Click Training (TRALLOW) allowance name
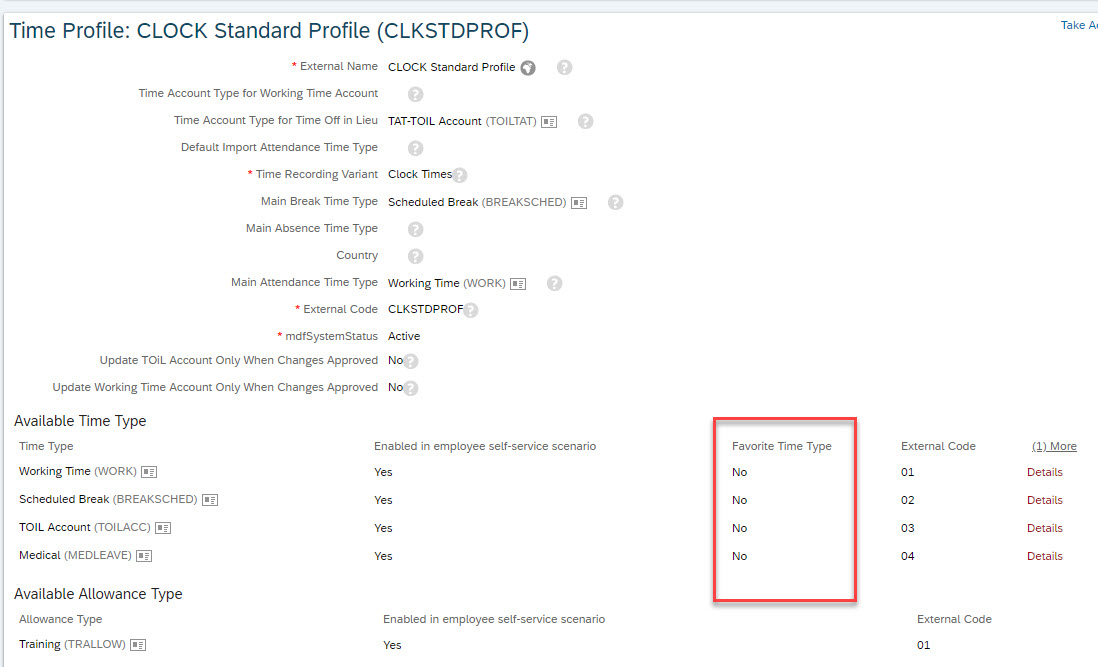This screenshot has height=667, width=1098. [72, 644]
